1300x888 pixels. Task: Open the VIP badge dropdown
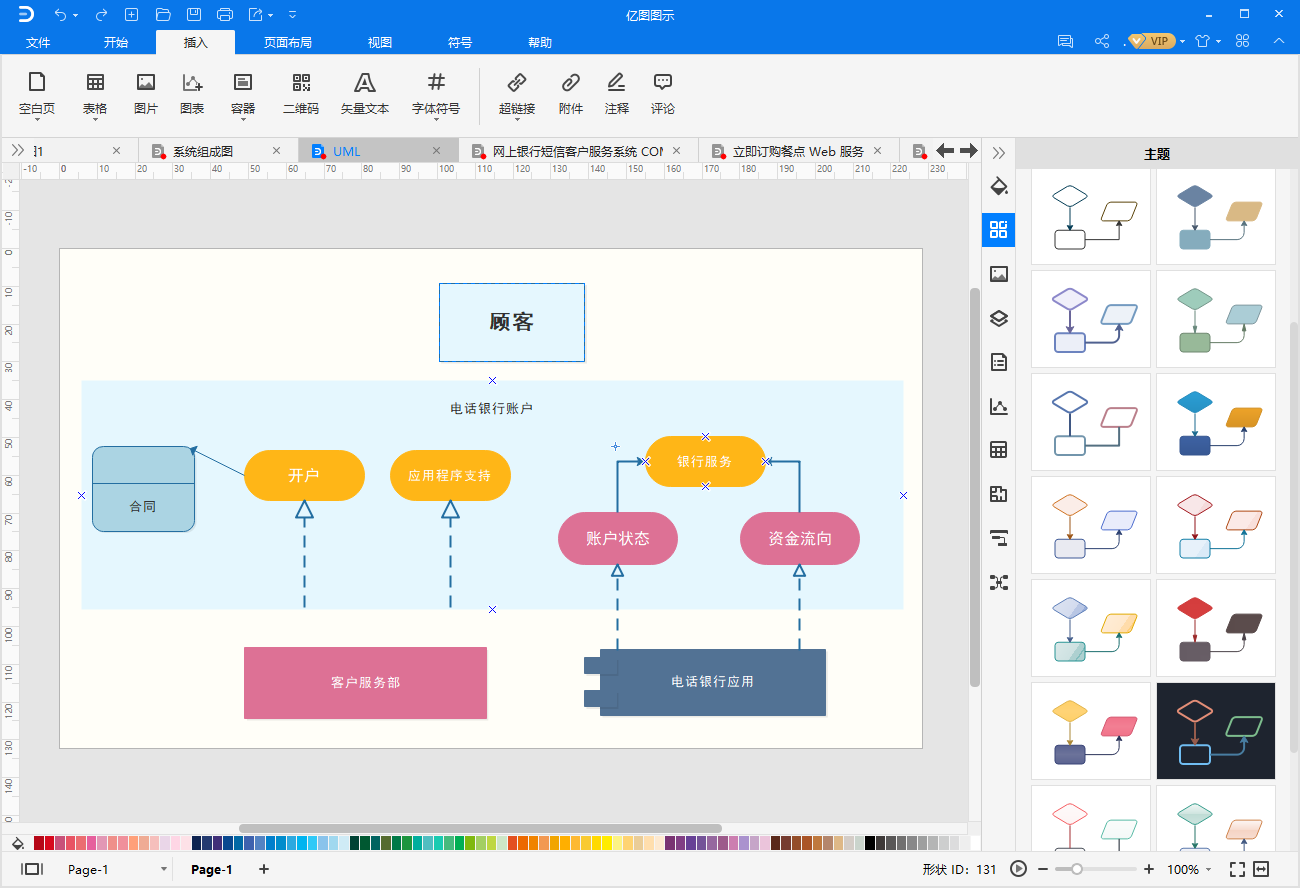1150,42
